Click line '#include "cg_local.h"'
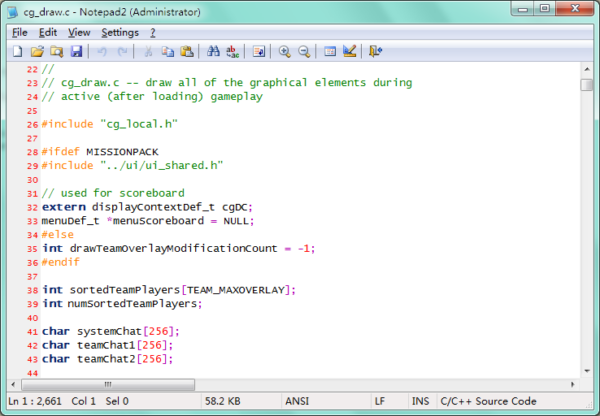 pyautogui.click(x=109, y=124)
